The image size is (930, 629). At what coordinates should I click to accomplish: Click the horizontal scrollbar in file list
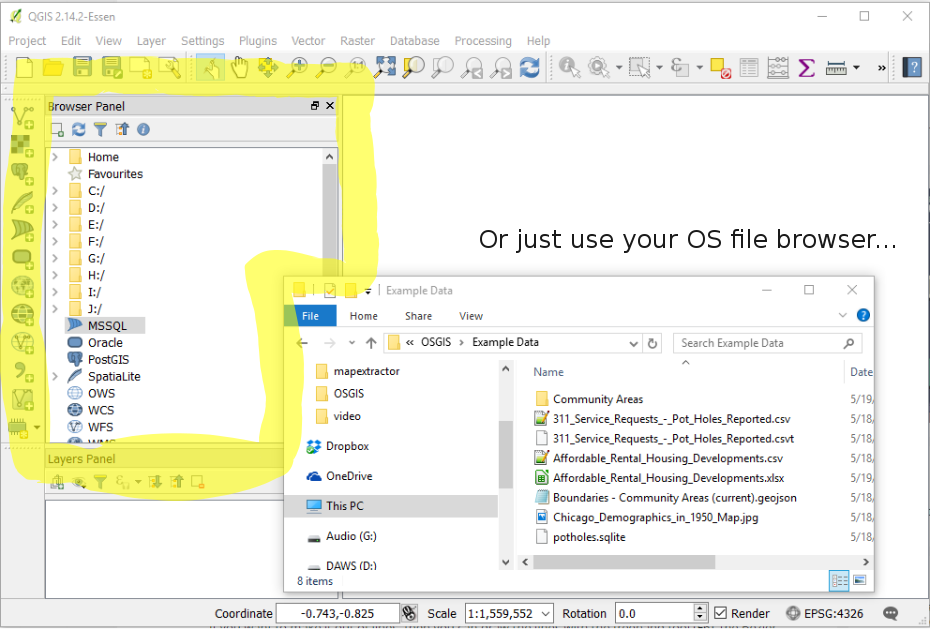point(624,561)
